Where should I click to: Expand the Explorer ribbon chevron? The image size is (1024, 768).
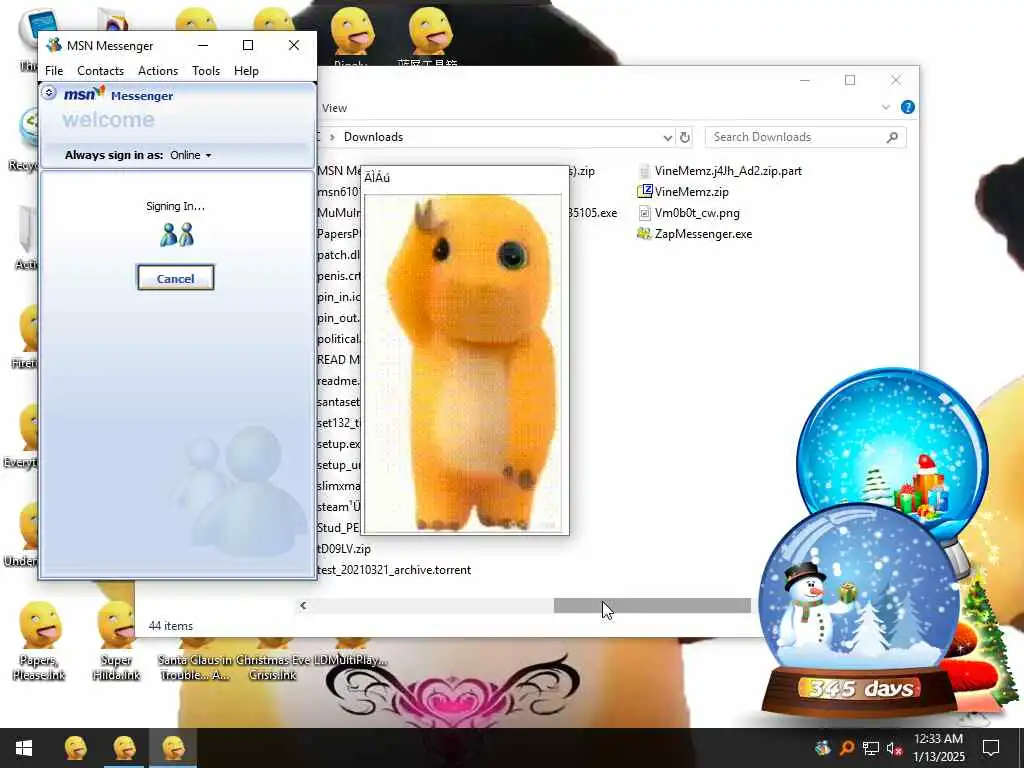(x=886, y=107)
